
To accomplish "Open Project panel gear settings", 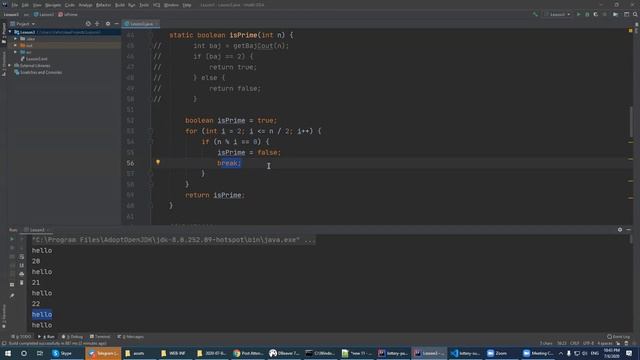I will (108, 24).
